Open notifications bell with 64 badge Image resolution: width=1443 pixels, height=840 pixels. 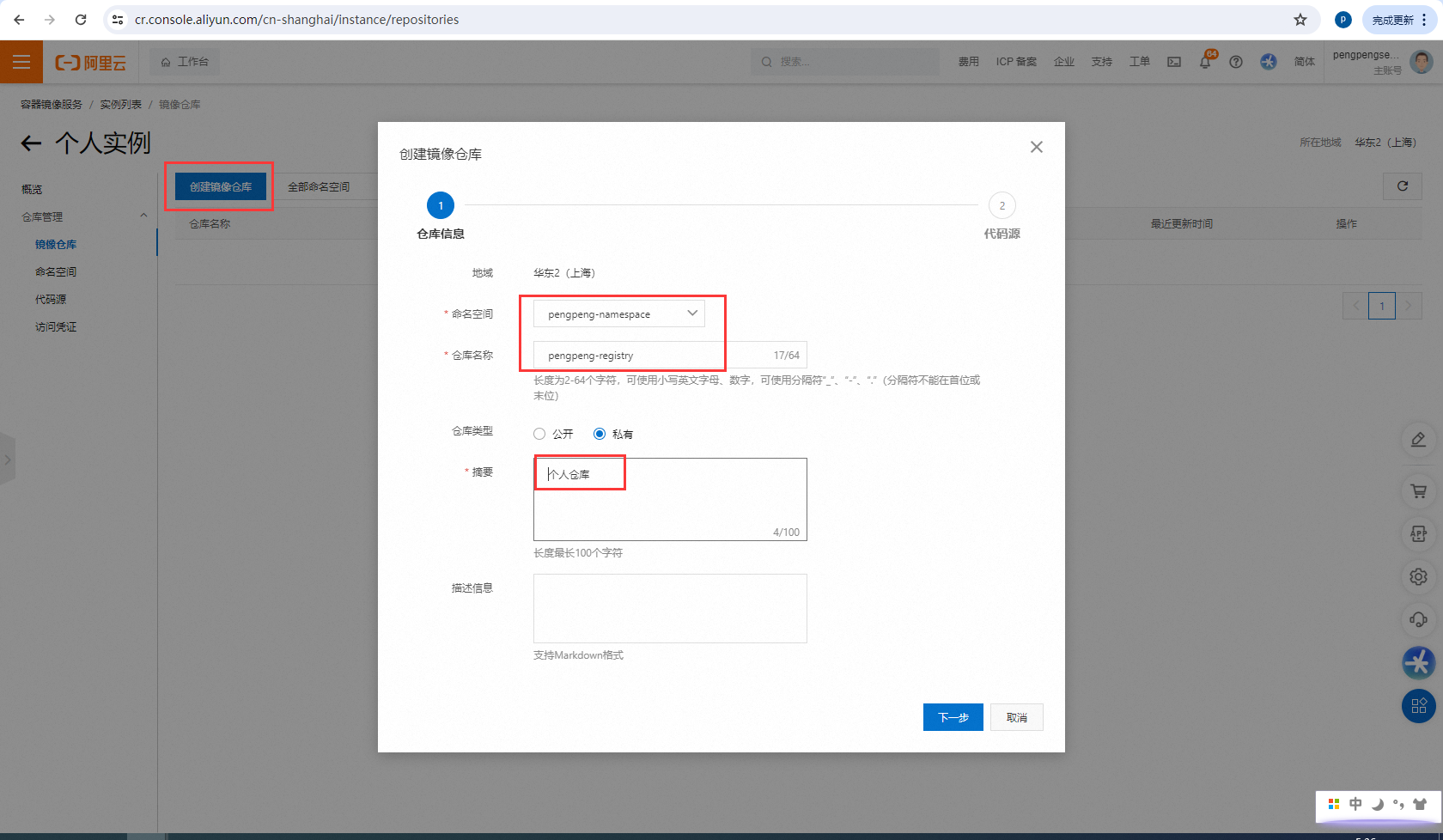click(1206, 61)
